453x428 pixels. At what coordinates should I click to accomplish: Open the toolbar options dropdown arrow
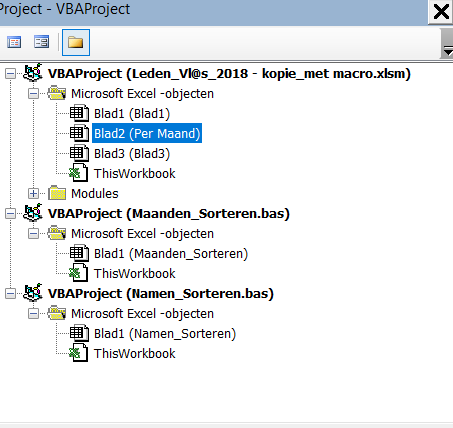447,43
